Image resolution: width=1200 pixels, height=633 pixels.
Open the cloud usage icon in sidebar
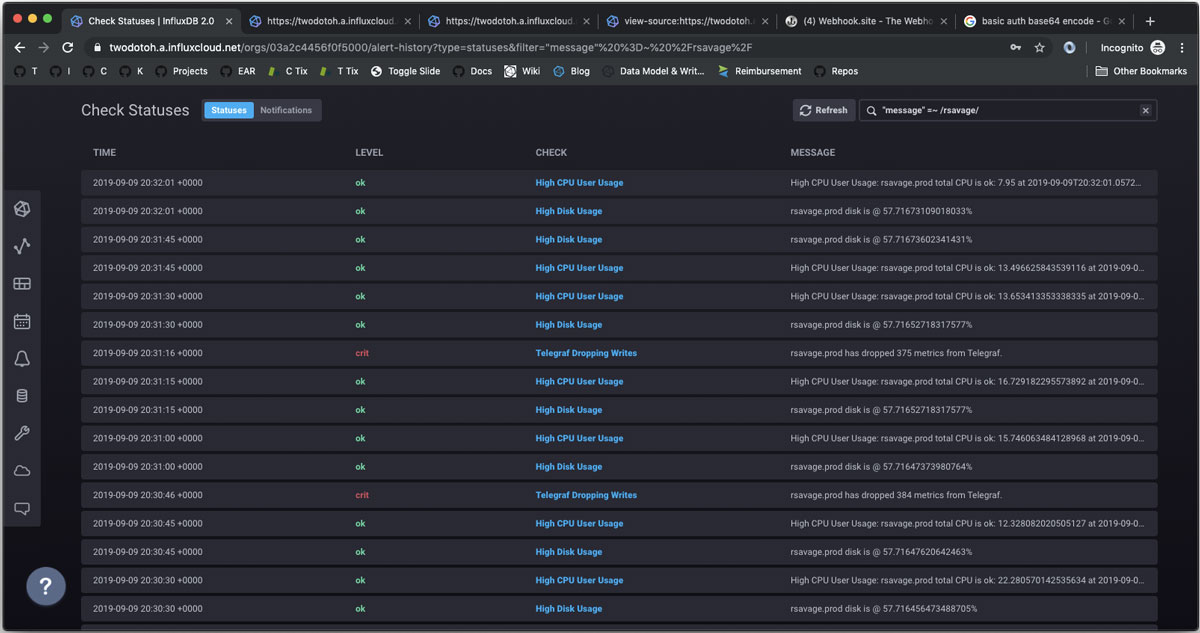click(22, 470)
